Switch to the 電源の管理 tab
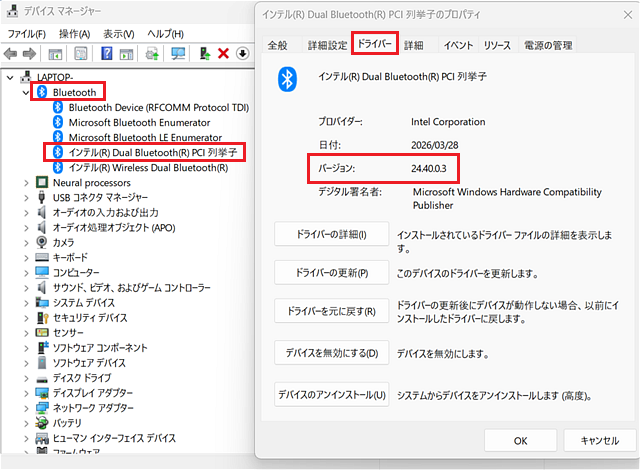This screenshot has height=470, width=640. point(548,45)
